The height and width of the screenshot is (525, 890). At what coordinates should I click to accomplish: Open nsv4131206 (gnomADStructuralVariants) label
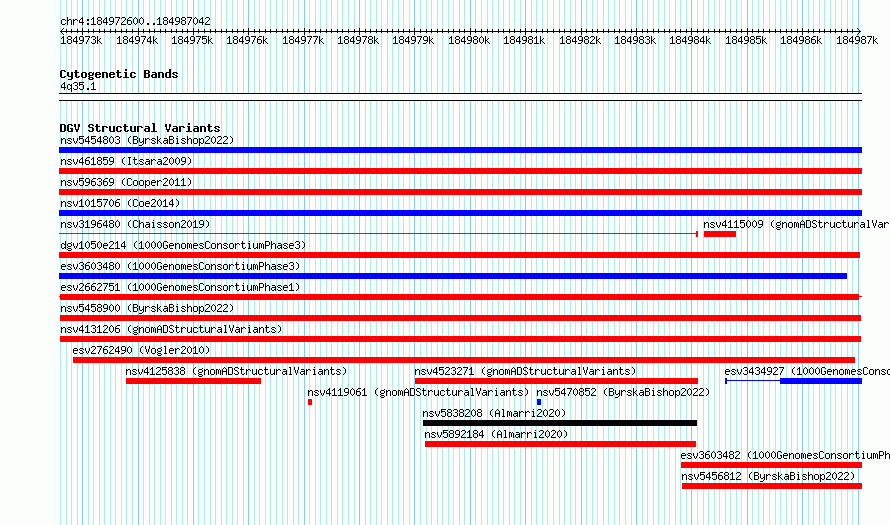[171, 329]
